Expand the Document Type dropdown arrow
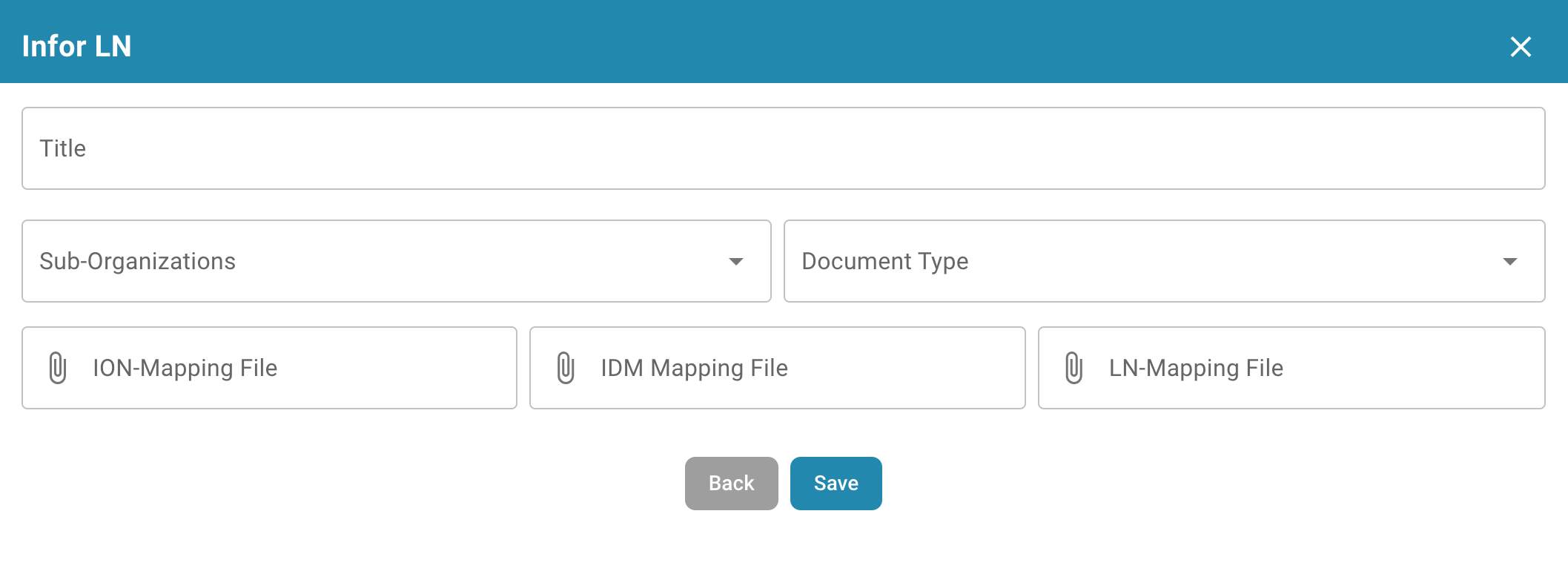 pyautogui.click(x=1509, y=261)
